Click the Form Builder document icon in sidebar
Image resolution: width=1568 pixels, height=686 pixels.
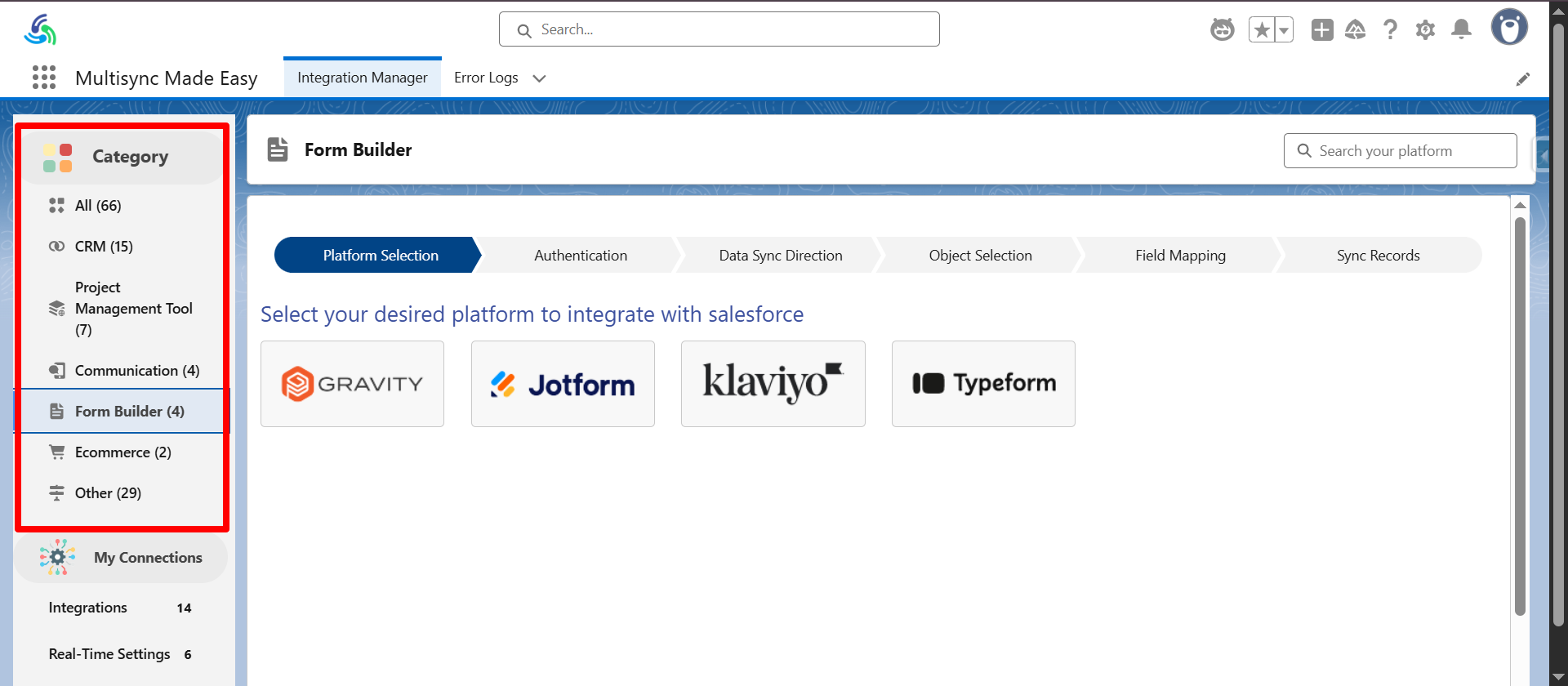tap(56, 412)
